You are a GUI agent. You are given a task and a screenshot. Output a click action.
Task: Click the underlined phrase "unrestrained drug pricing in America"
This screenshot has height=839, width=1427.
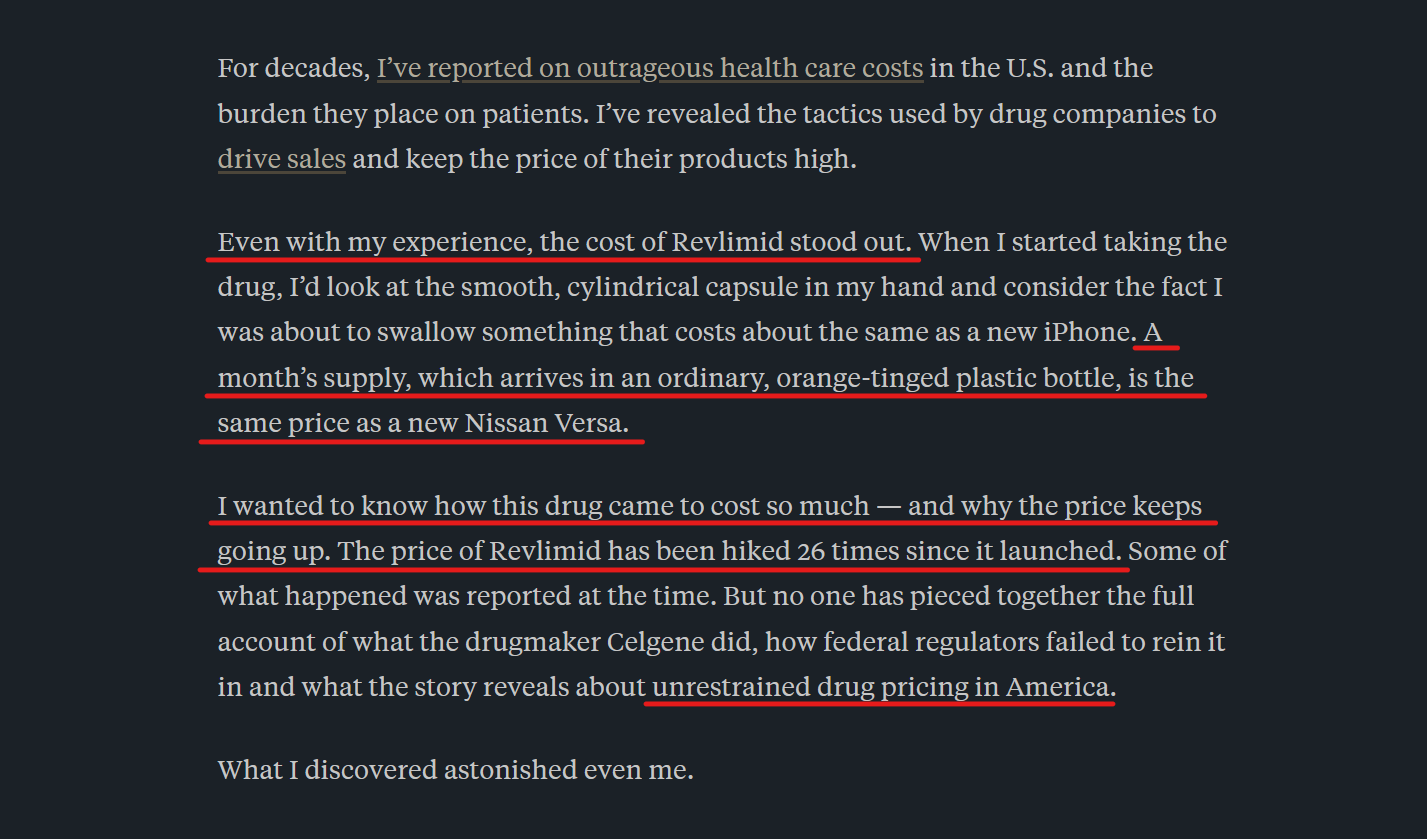(x=880, y=688)
